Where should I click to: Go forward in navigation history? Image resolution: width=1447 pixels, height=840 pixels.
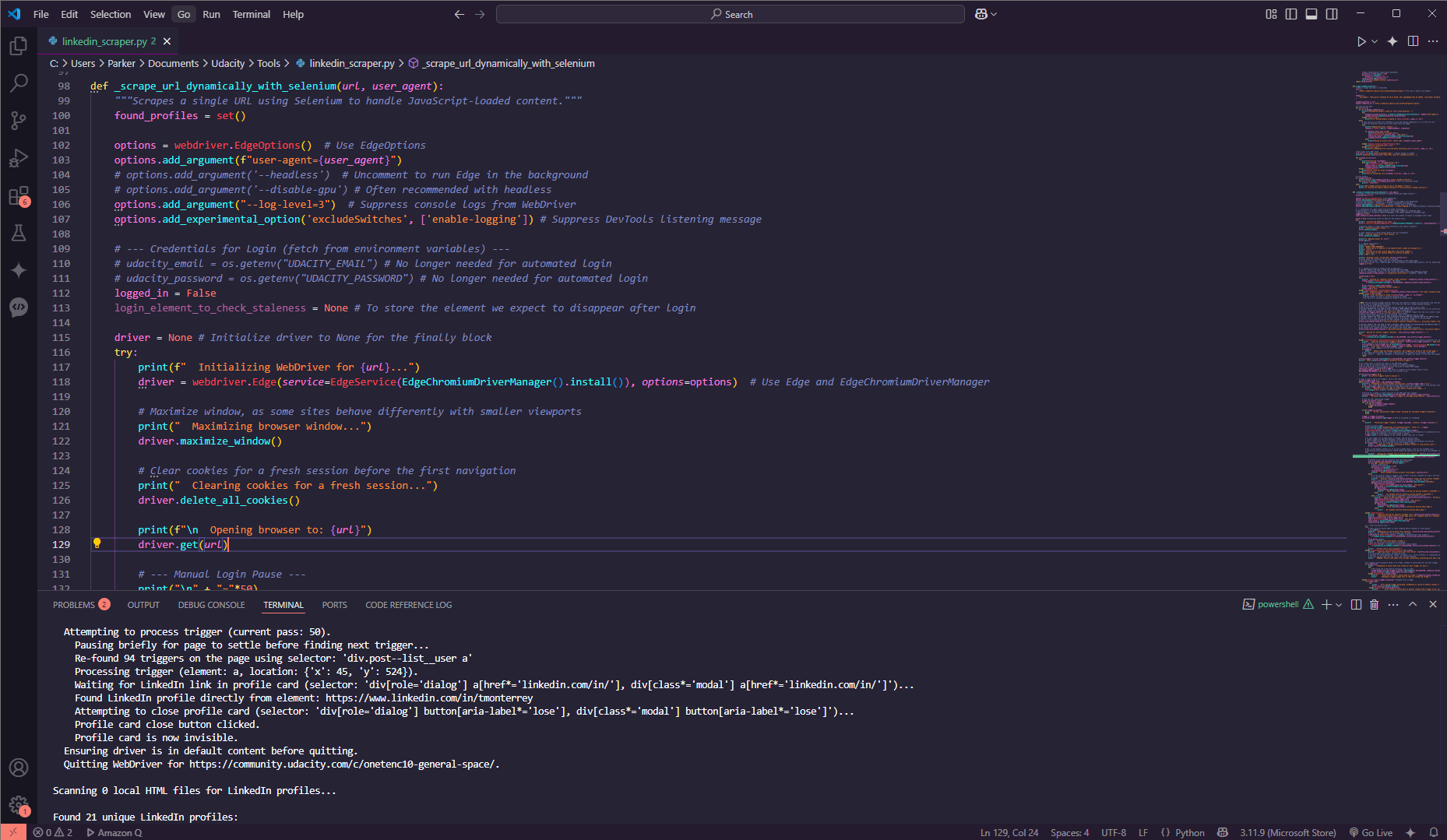480,14
